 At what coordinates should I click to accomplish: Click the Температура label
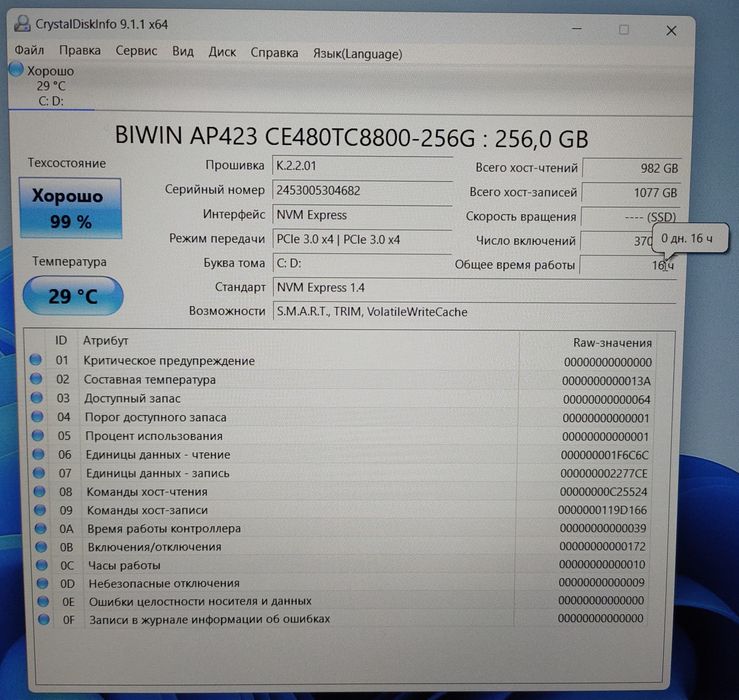tap(69, 262)
